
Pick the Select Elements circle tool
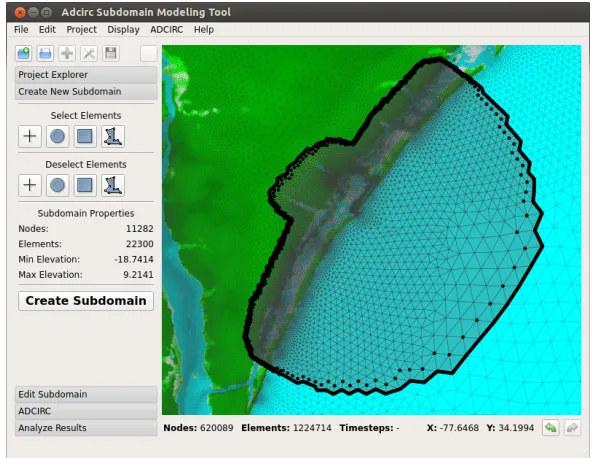coord(57,136)
